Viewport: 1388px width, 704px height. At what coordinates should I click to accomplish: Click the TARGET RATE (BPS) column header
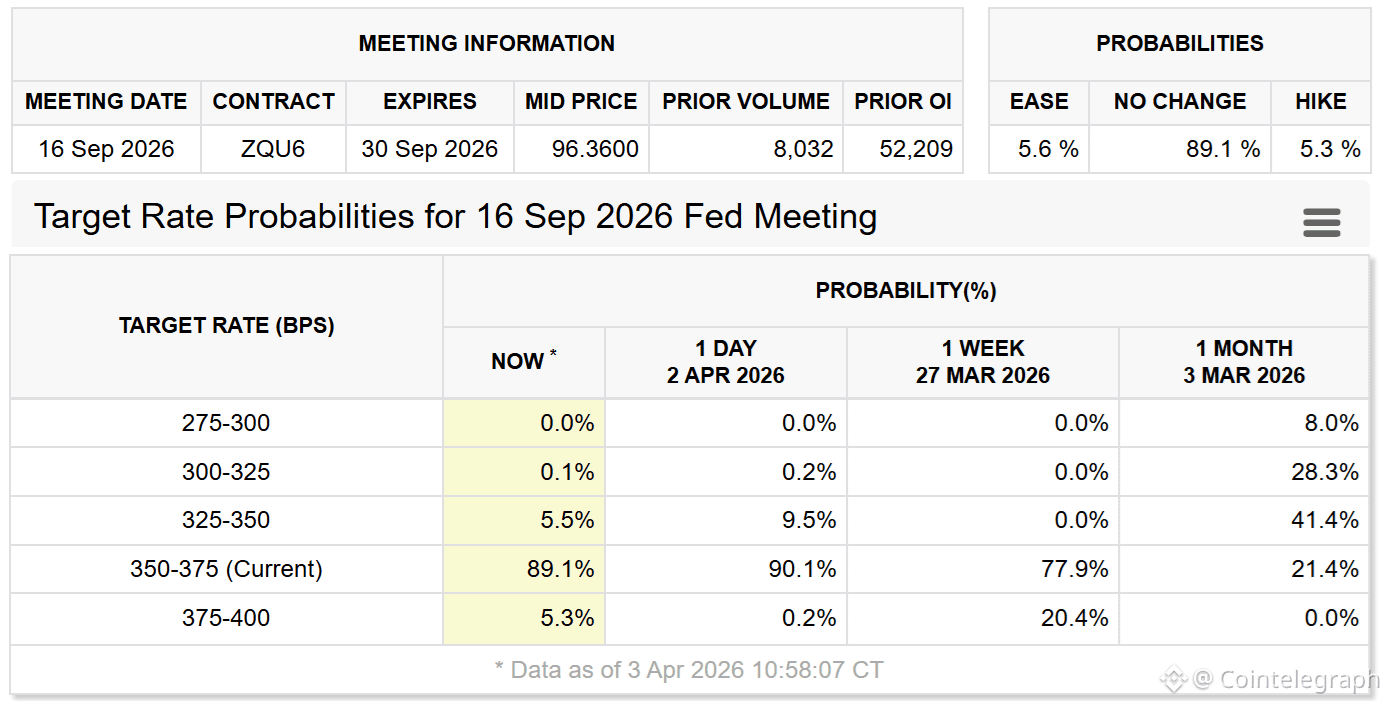(226, 326)
